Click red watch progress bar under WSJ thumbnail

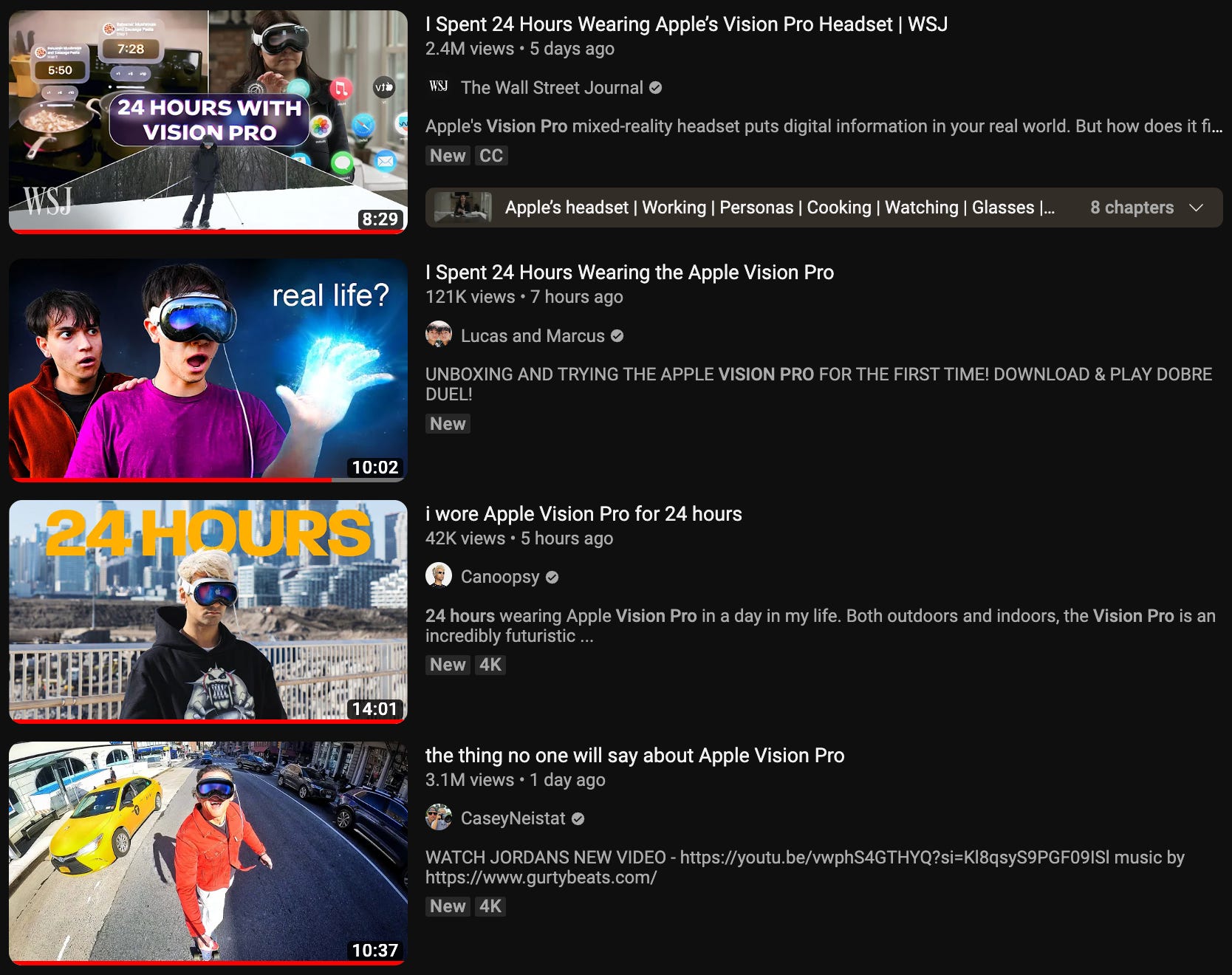coord(208,232)
